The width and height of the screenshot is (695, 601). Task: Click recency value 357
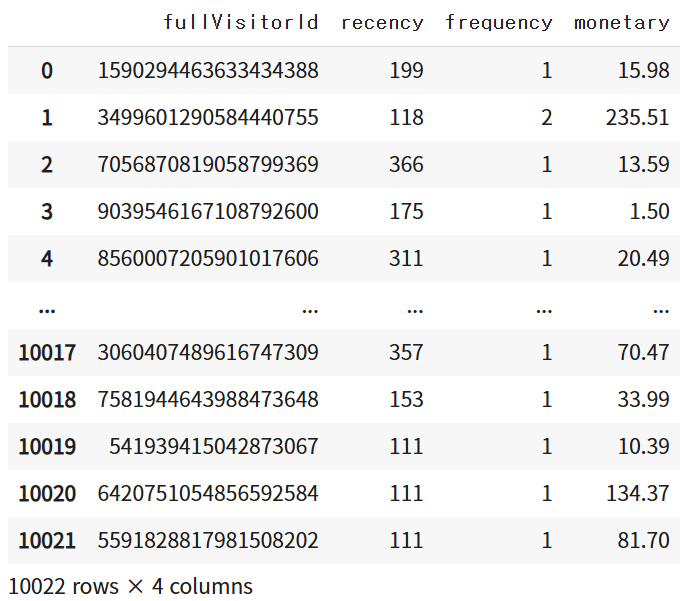coord(406,352)
